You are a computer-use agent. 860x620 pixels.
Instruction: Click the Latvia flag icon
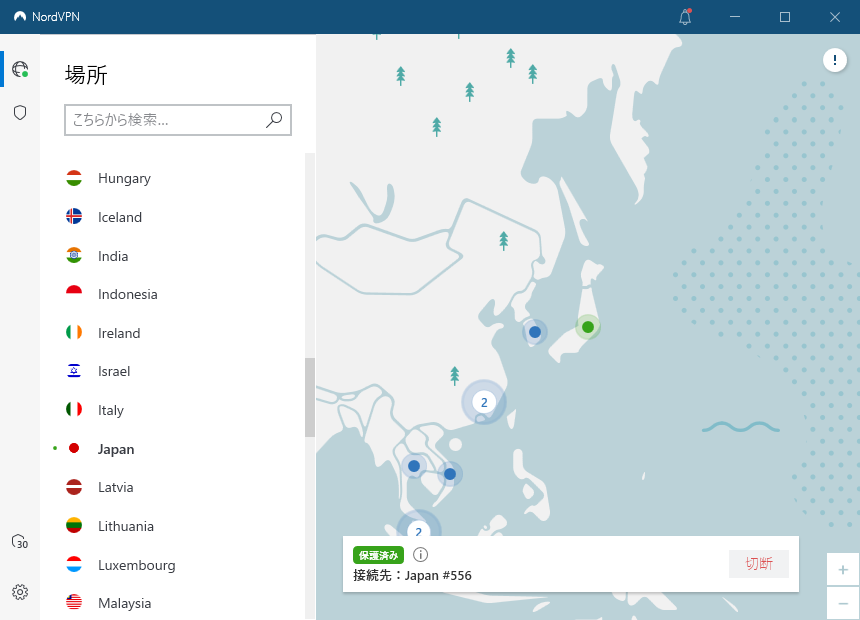click(x=74, y=487)
